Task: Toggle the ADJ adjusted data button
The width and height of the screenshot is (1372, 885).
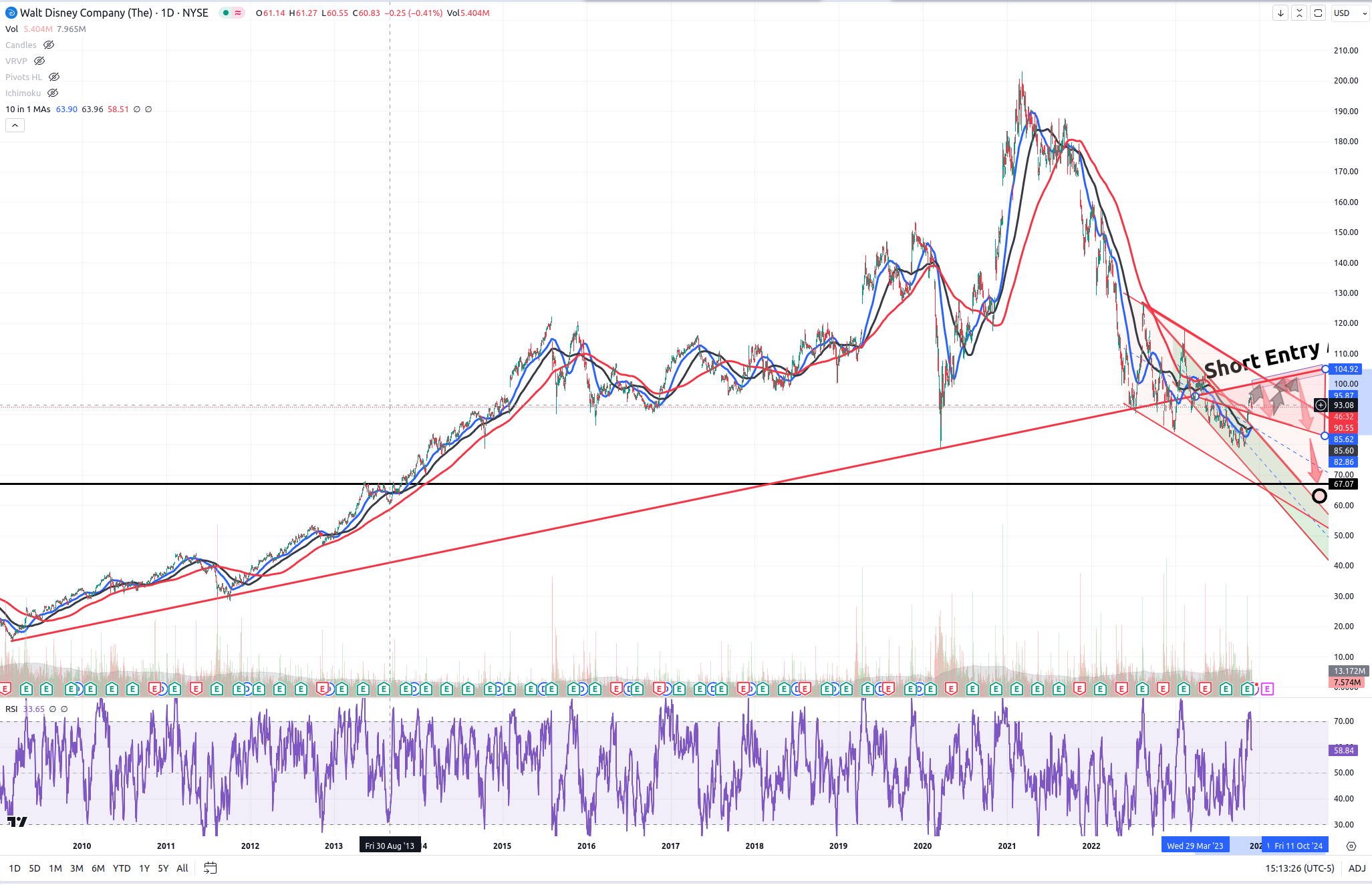Action: click(x=1357, y=868)
